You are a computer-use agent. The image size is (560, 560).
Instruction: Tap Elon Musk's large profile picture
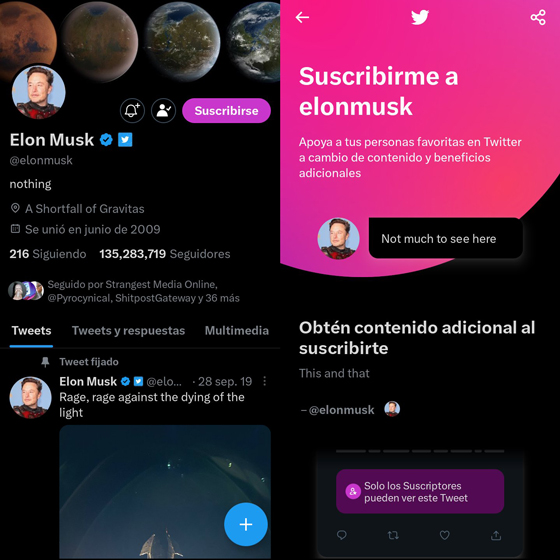[39, 92]
